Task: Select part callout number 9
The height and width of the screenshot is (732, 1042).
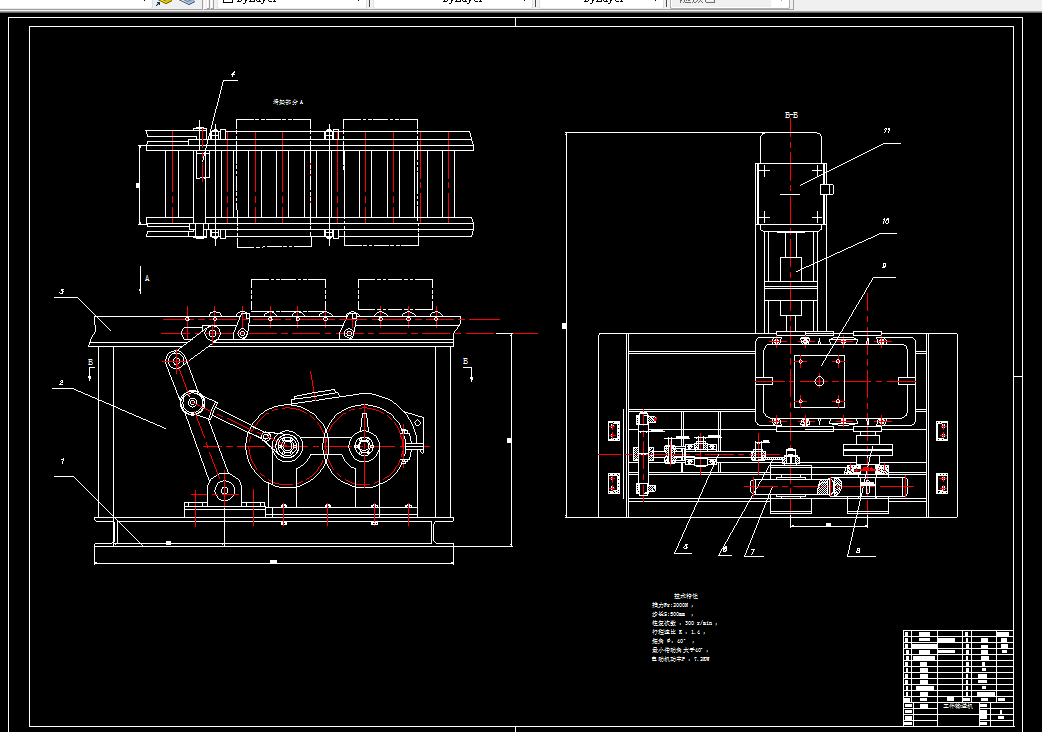Action: coord(884,266)
